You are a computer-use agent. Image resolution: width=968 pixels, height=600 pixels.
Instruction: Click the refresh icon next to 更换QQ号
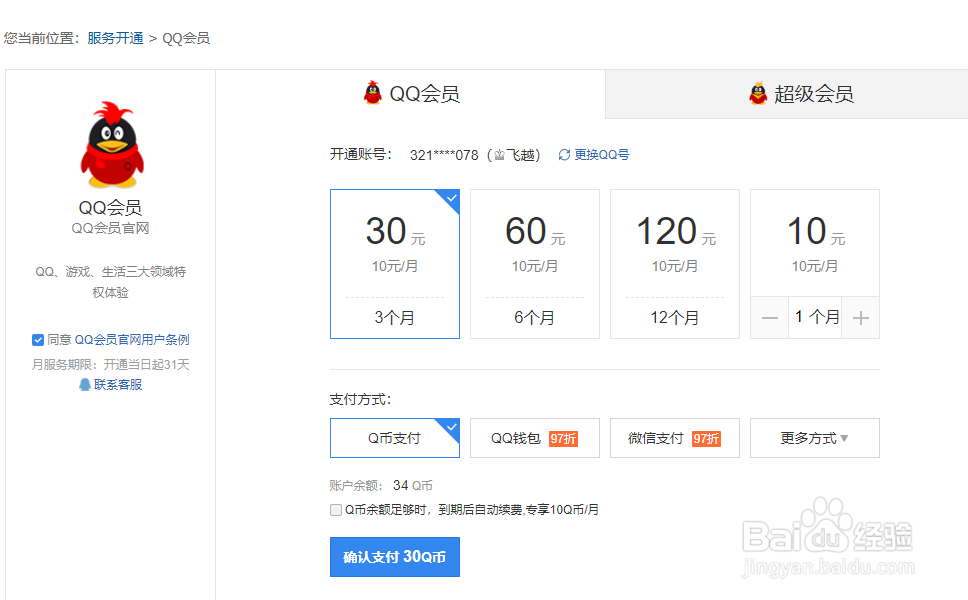tap(564, 154)
